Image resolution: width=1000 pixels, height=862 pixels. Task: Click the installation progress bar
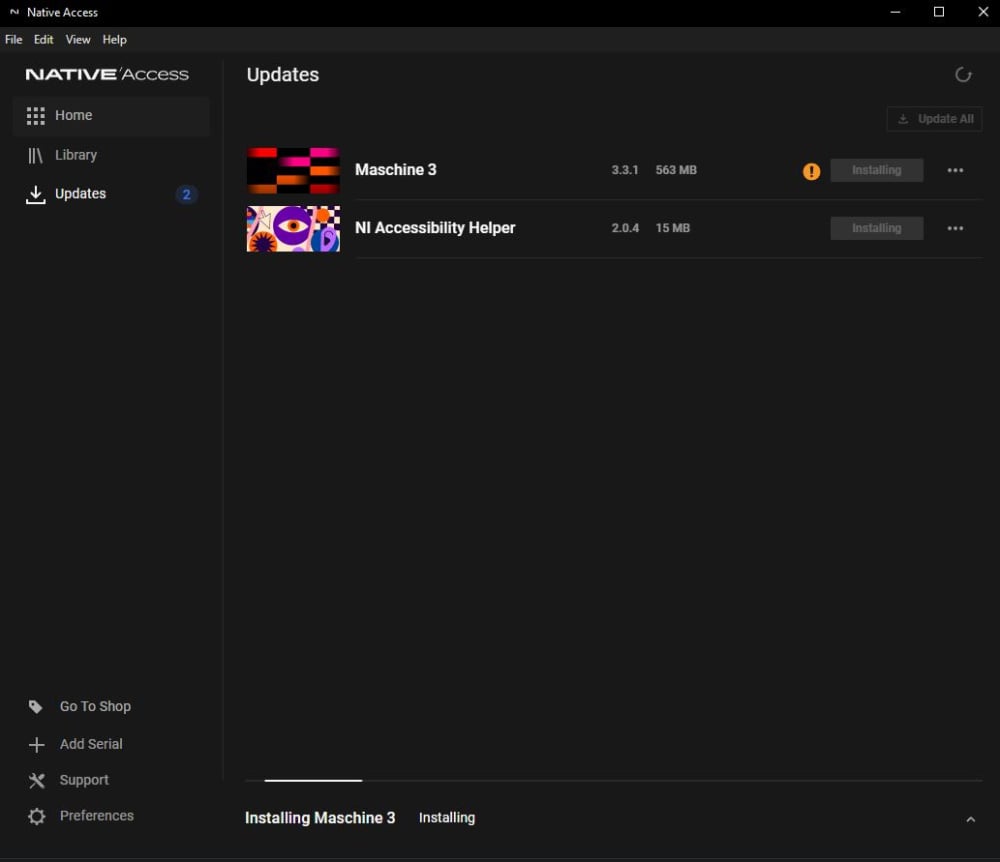[614, 780]
